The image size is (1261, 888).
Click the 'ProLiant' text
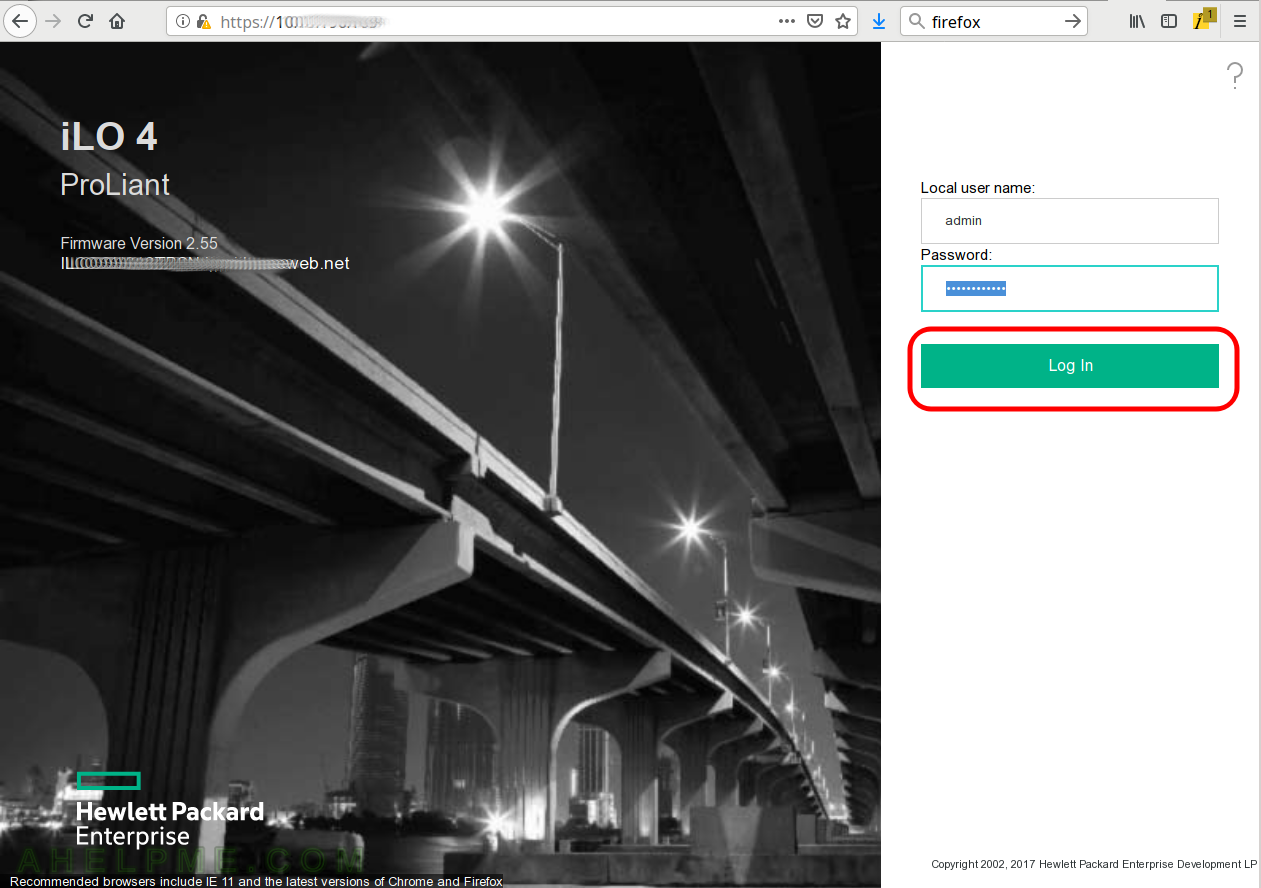pos(115,185)
